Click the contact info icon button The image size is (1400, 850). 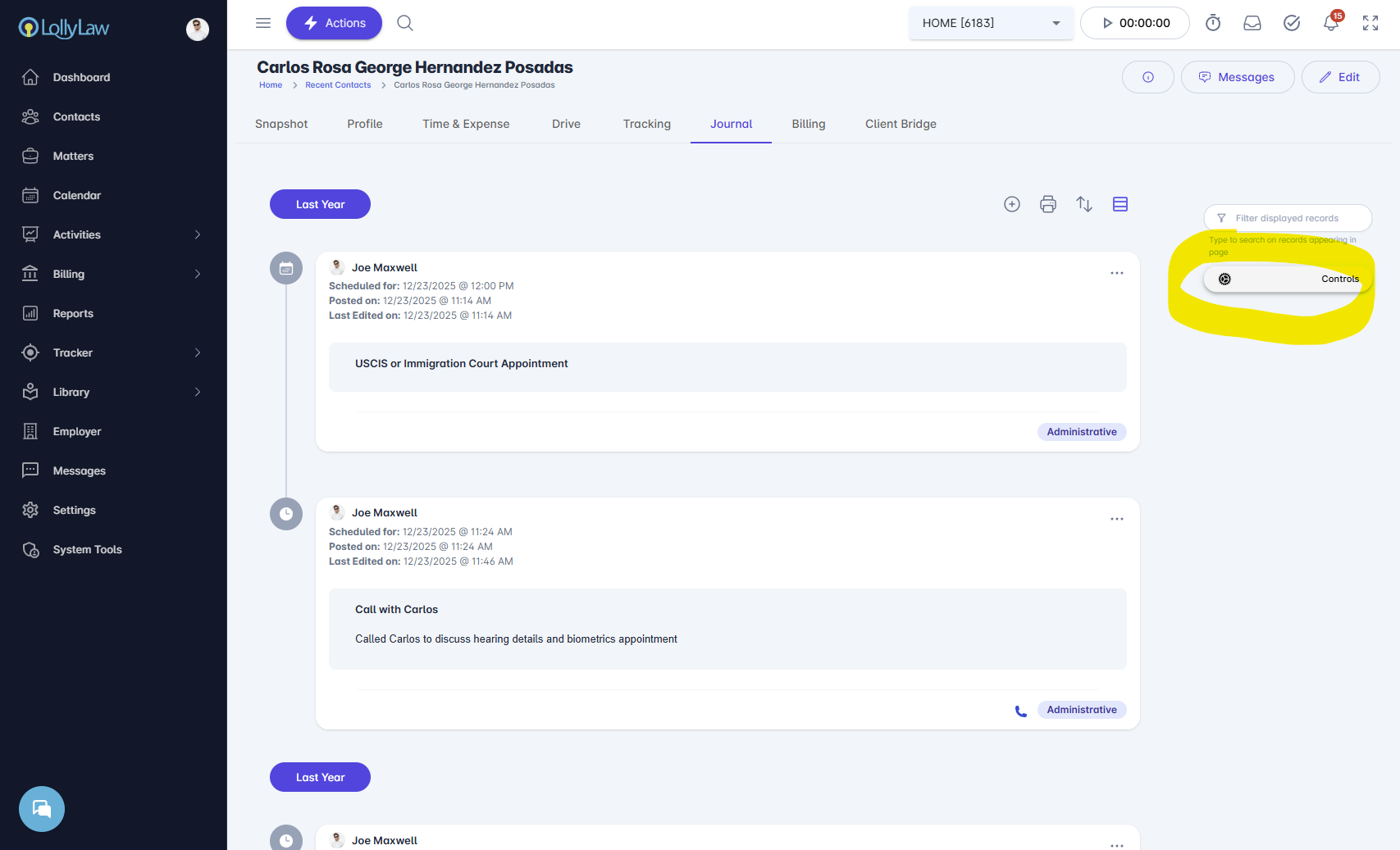pos(1148,77)
